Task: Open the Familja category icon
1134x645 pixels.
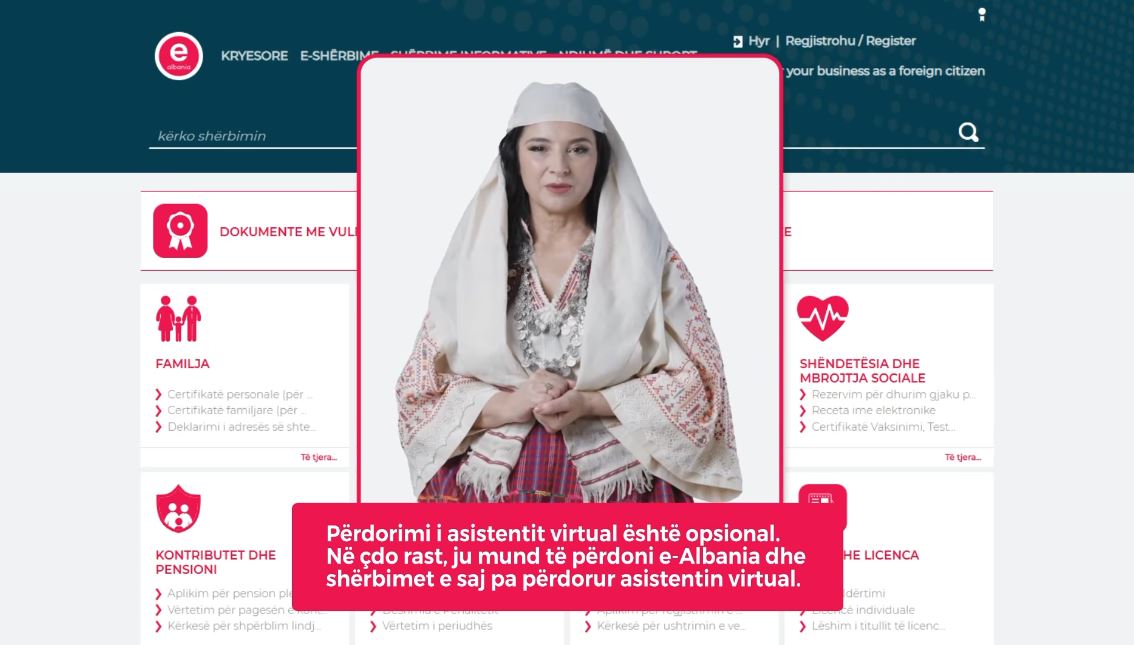Action: click(179, 318)
